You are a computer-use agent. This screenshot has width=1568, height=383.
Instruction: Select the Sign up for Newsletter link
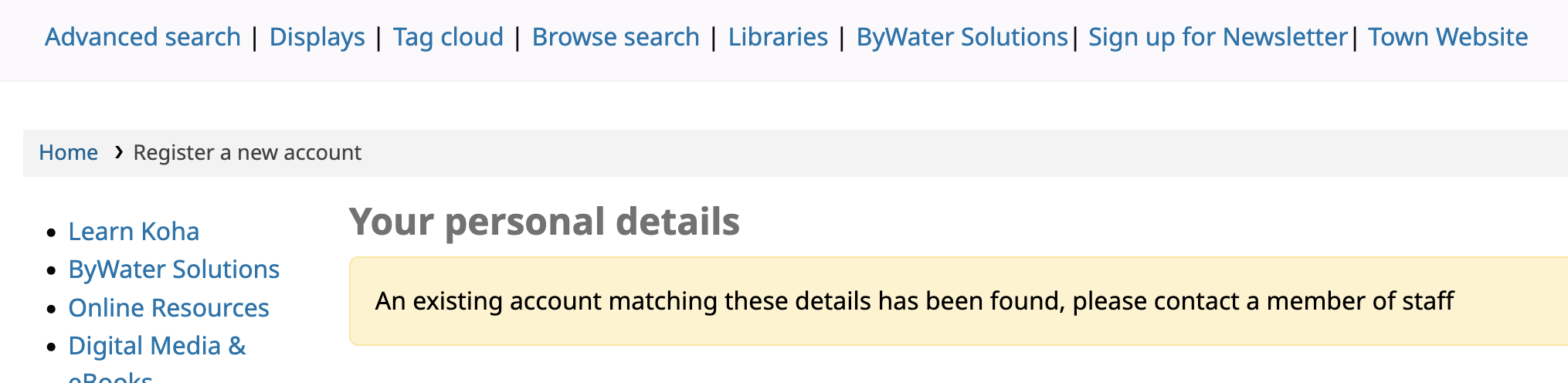pos(1217,37)
